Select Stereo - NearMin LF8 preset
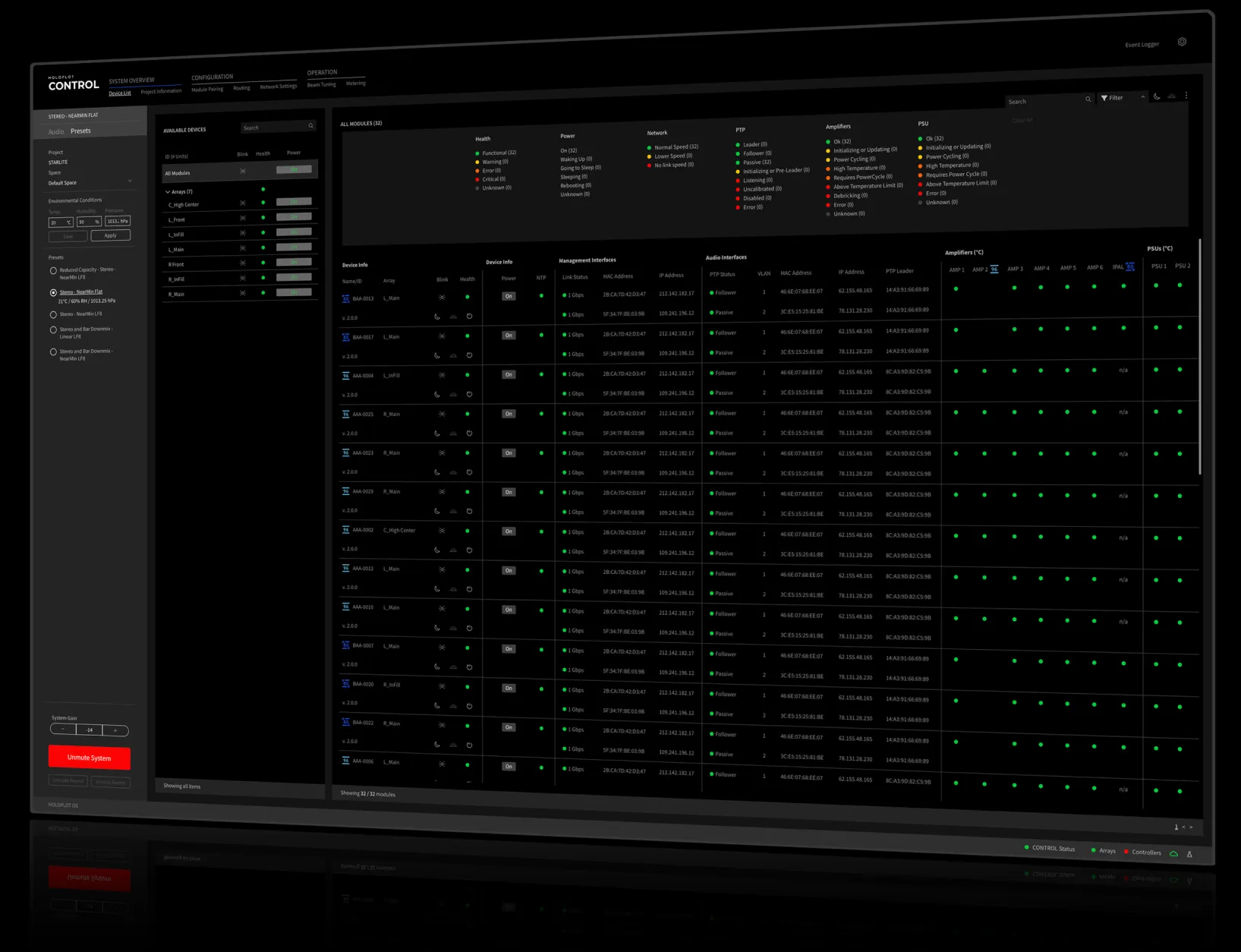 [53, 314]
